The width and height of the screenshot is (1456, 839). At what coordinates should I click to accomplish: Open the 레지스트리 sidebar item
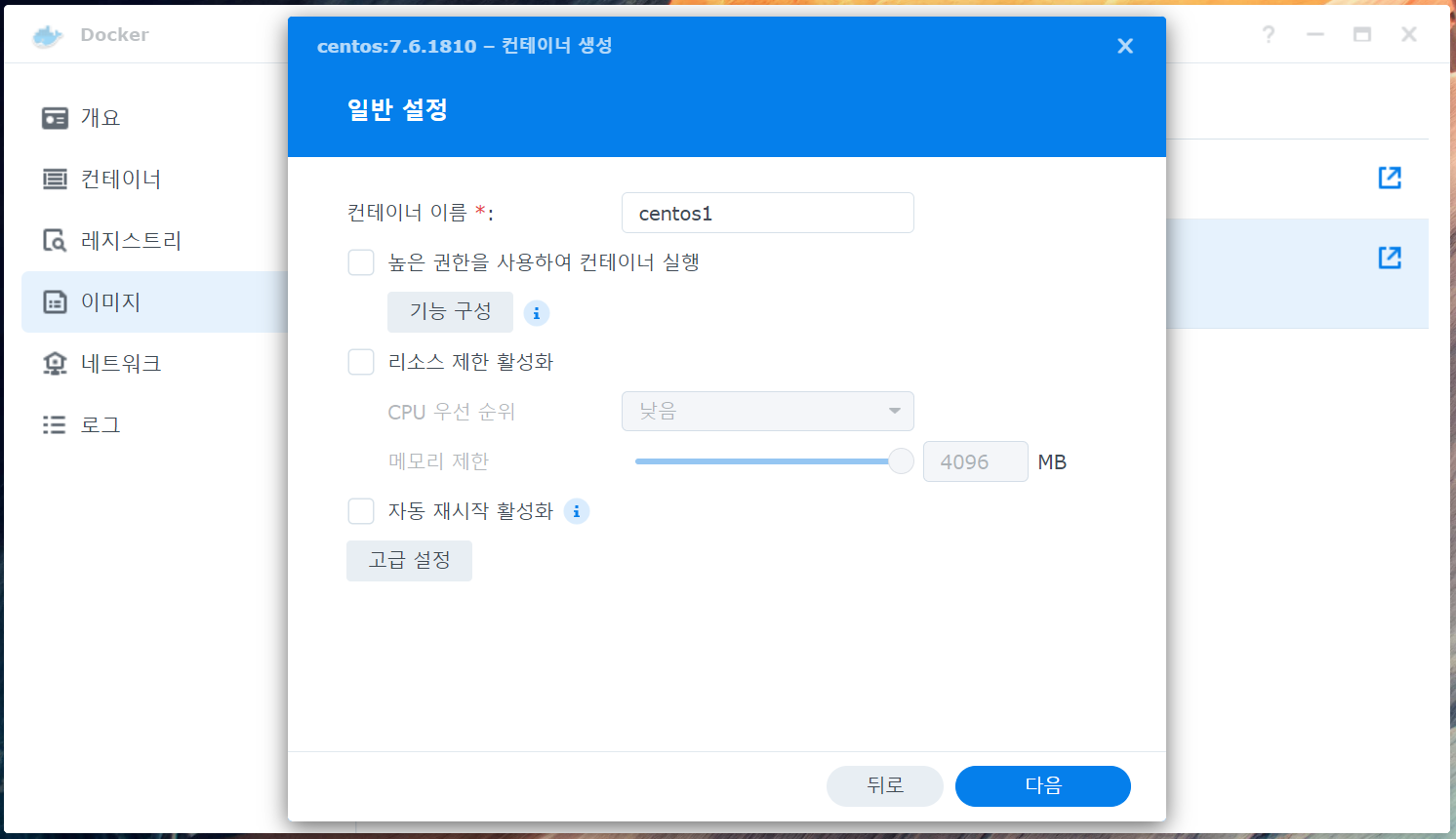(154, 241)
